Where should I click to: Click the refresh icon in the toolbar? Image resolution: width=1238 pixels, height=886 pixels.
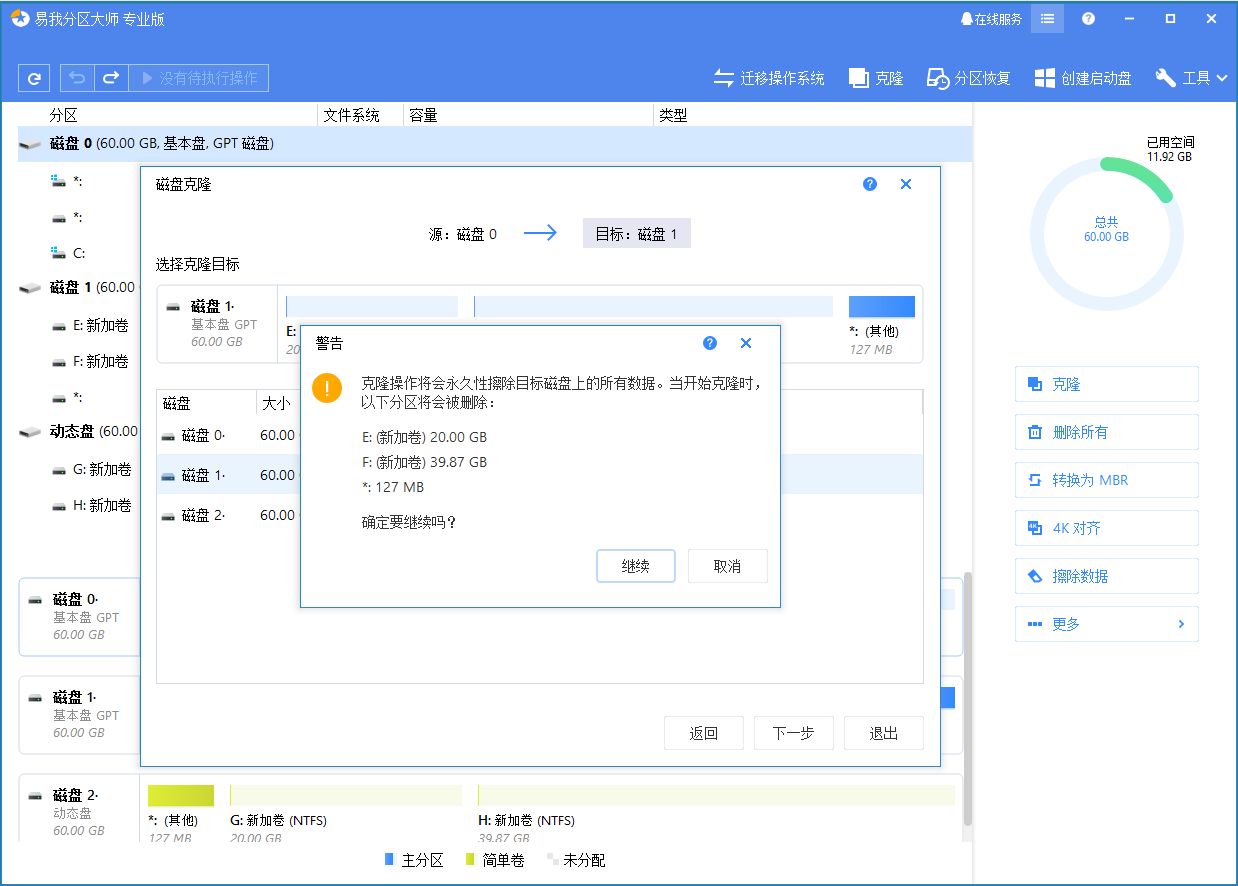(35, 77)
